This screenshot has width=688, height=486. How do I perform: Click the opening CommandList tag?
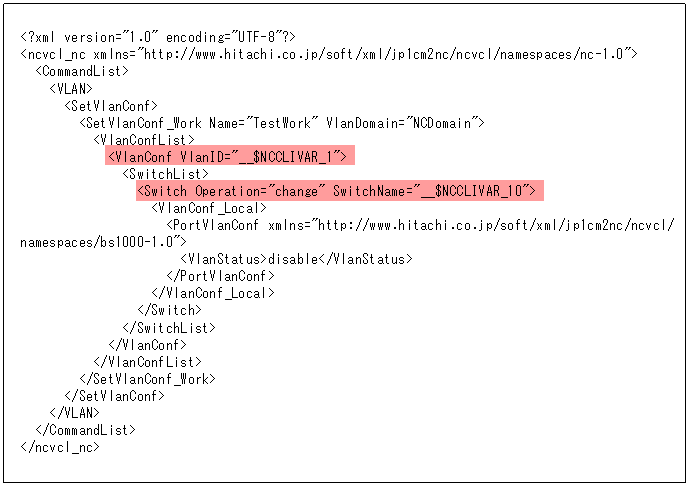click(x=82, y=71)
